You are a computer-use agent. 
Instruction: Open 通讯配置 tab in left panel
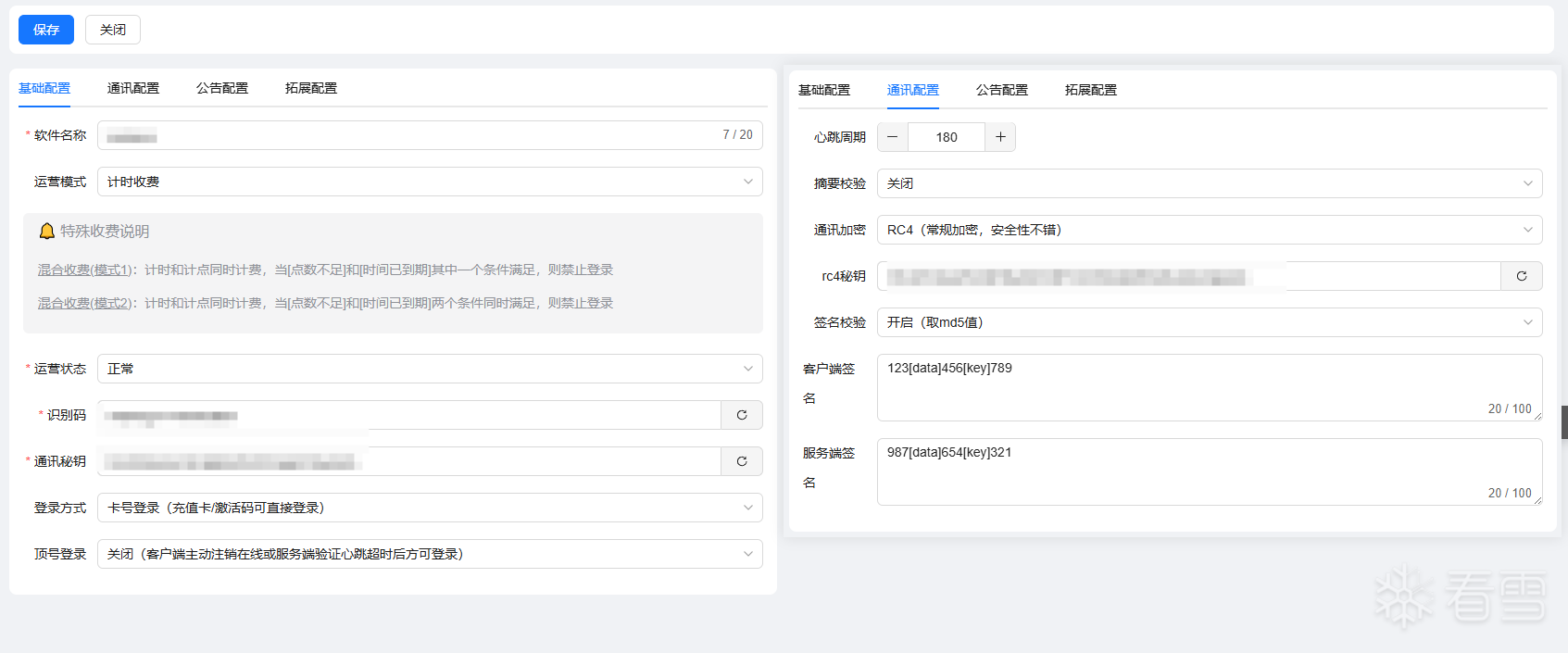(133, 88)
